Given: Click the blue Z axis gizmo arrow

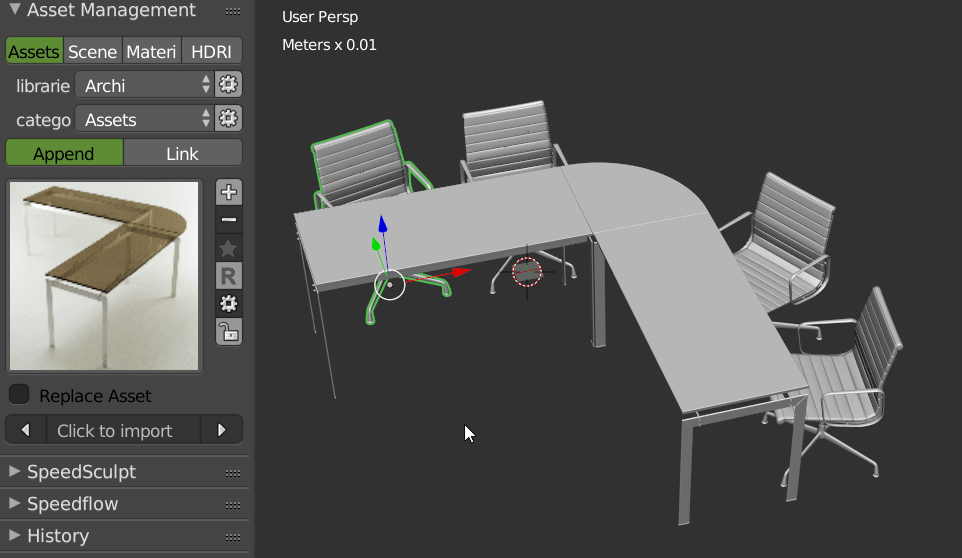Looking at the screenshot, I should [x=383, y=224].
